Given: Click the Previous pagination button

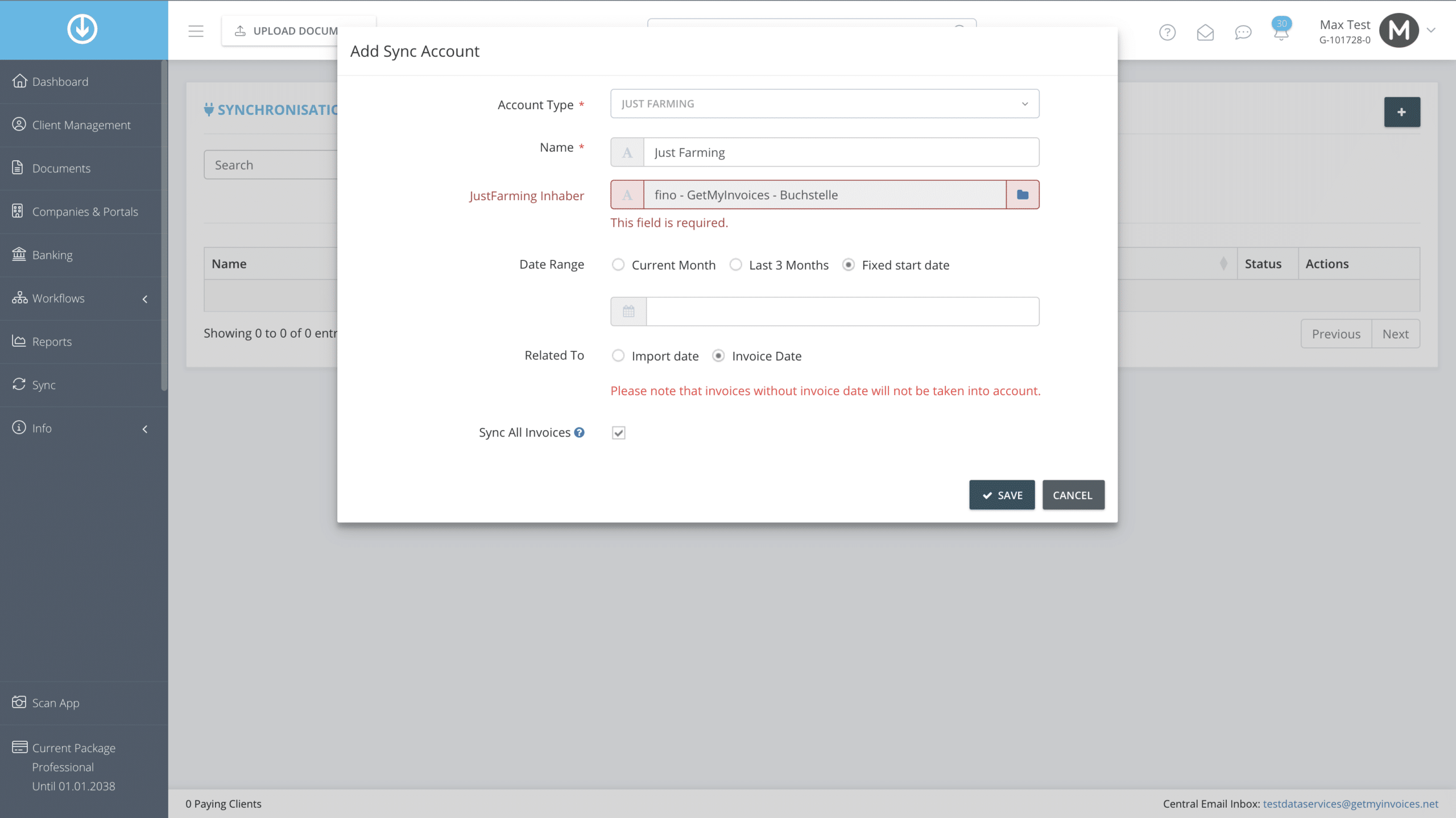Looking at the screenshot, I should click(1336, 334).
